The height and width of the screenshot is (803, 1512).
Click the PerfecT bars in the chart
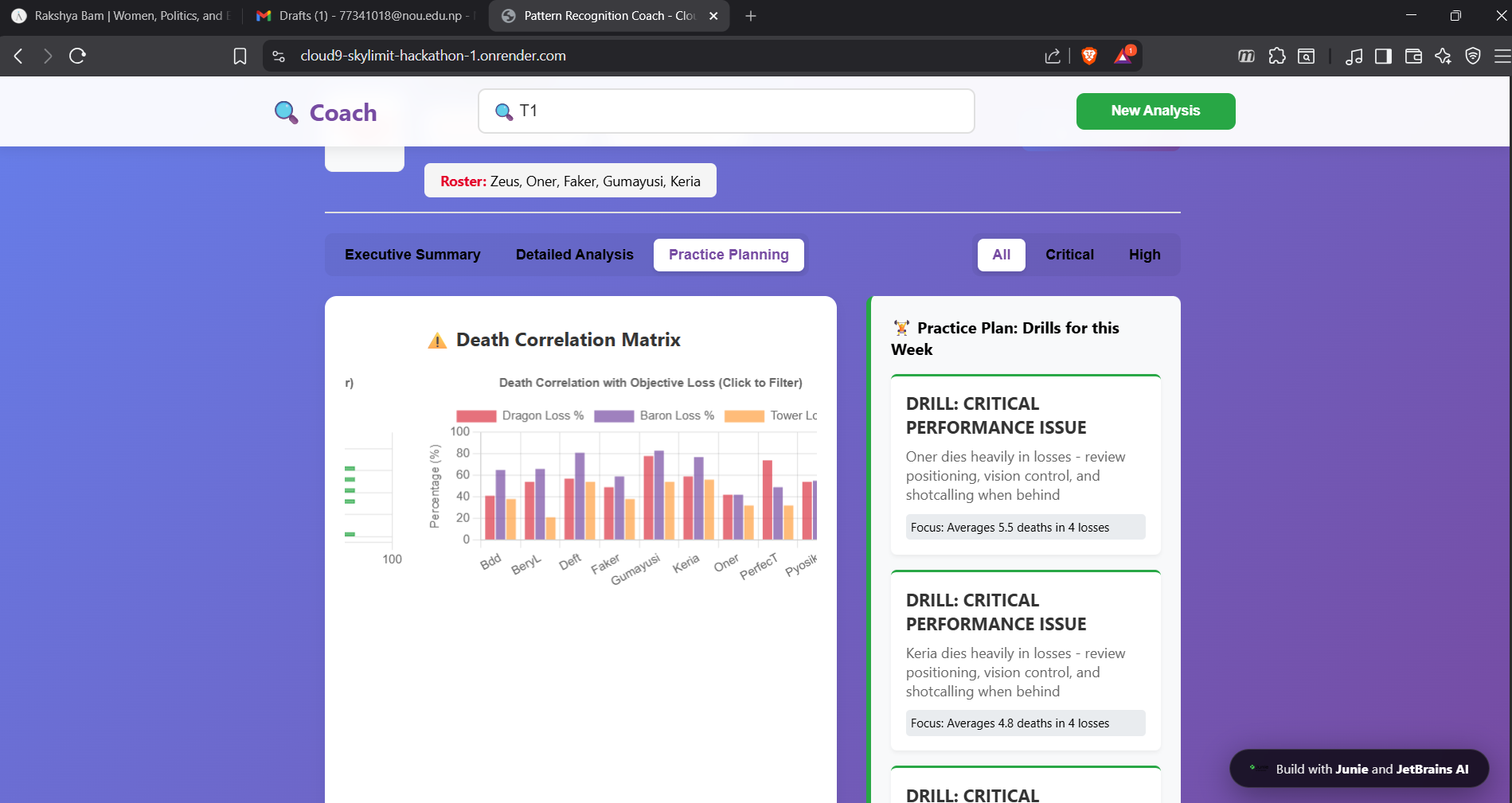click(x=778, y=500)
